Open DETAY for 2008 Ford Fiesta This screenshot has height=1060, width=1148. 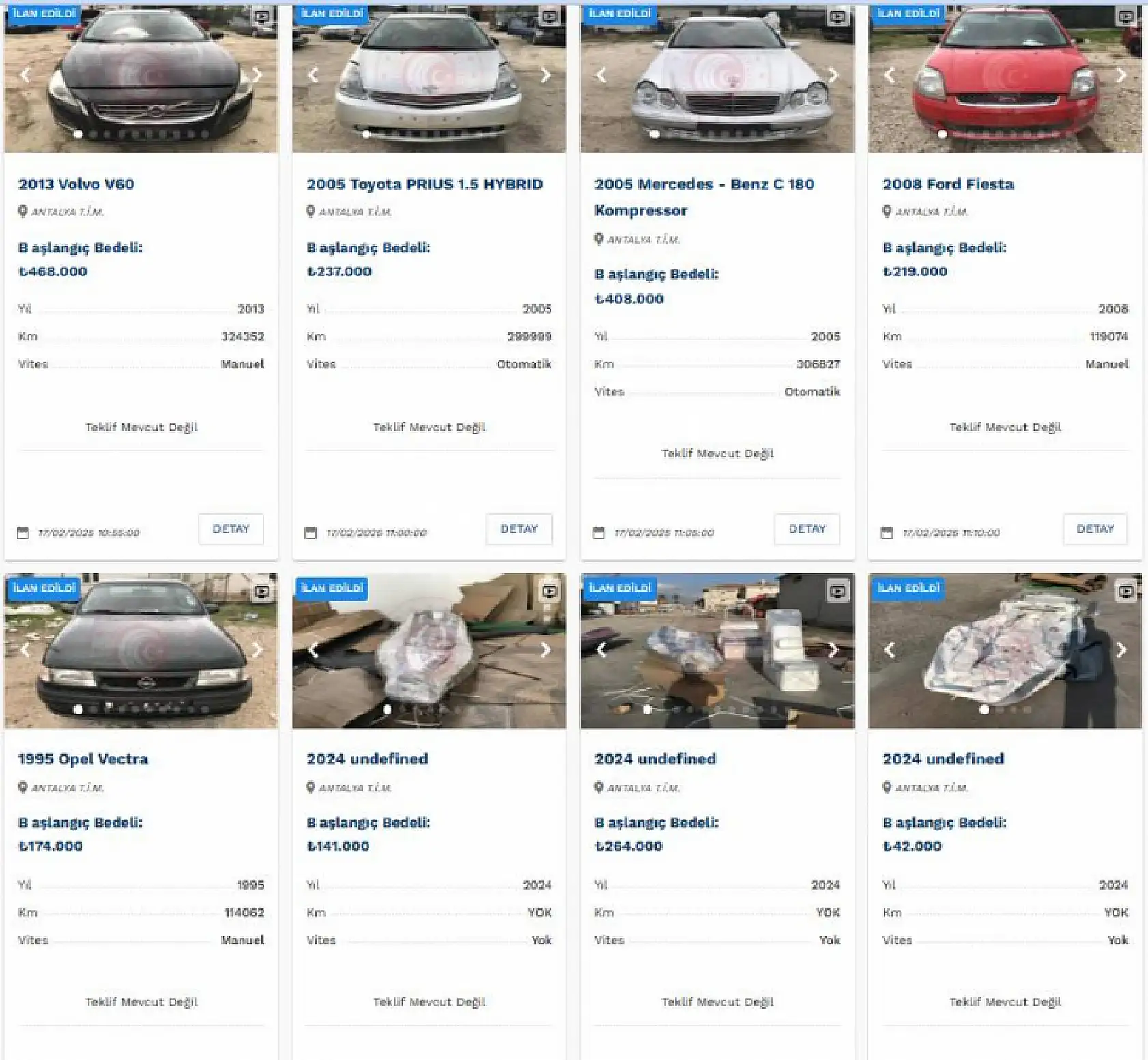(1095, 529)
